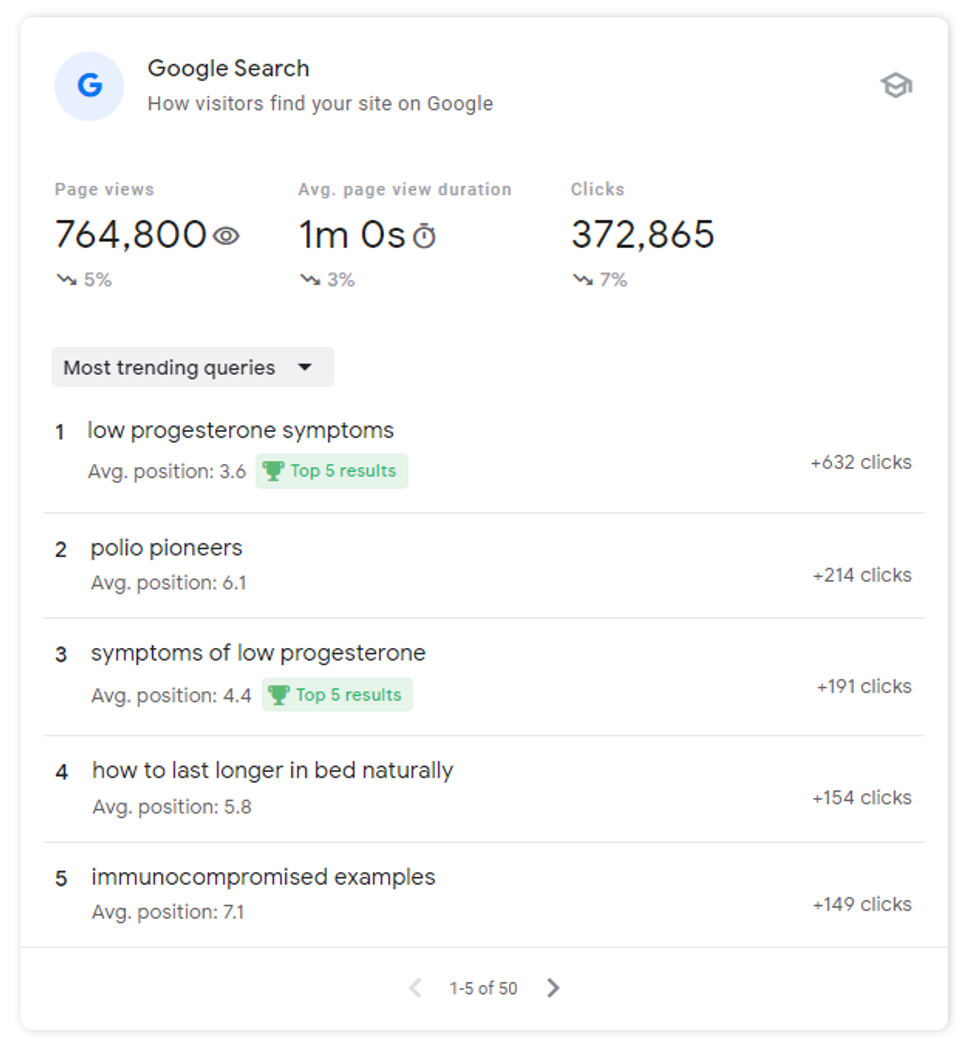980x1053 pixels.
Task: Open the low progesterone symptoms query
Action: click(x=240, y=431)
